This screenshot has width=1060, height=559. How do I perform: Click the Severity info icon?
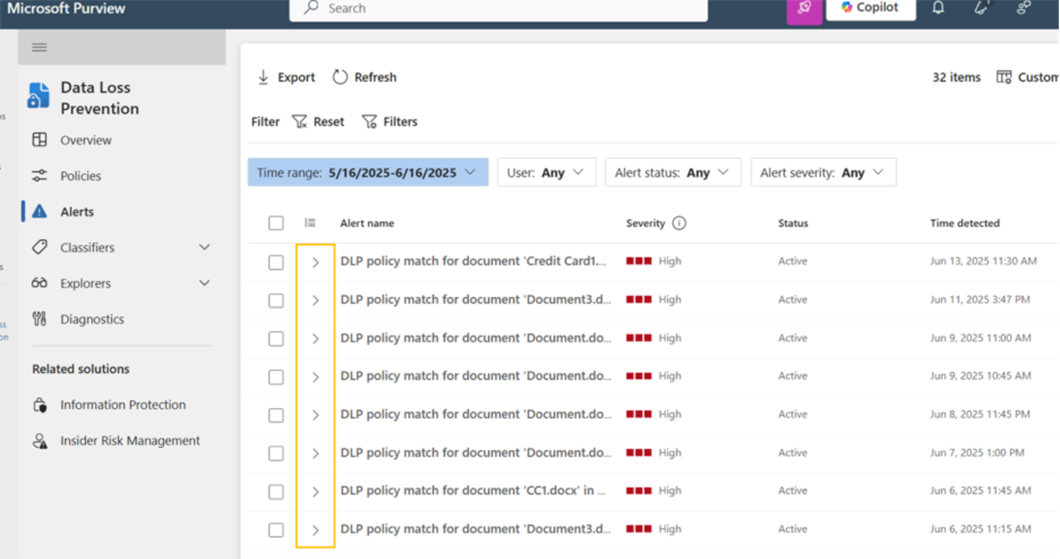(679, 223)
